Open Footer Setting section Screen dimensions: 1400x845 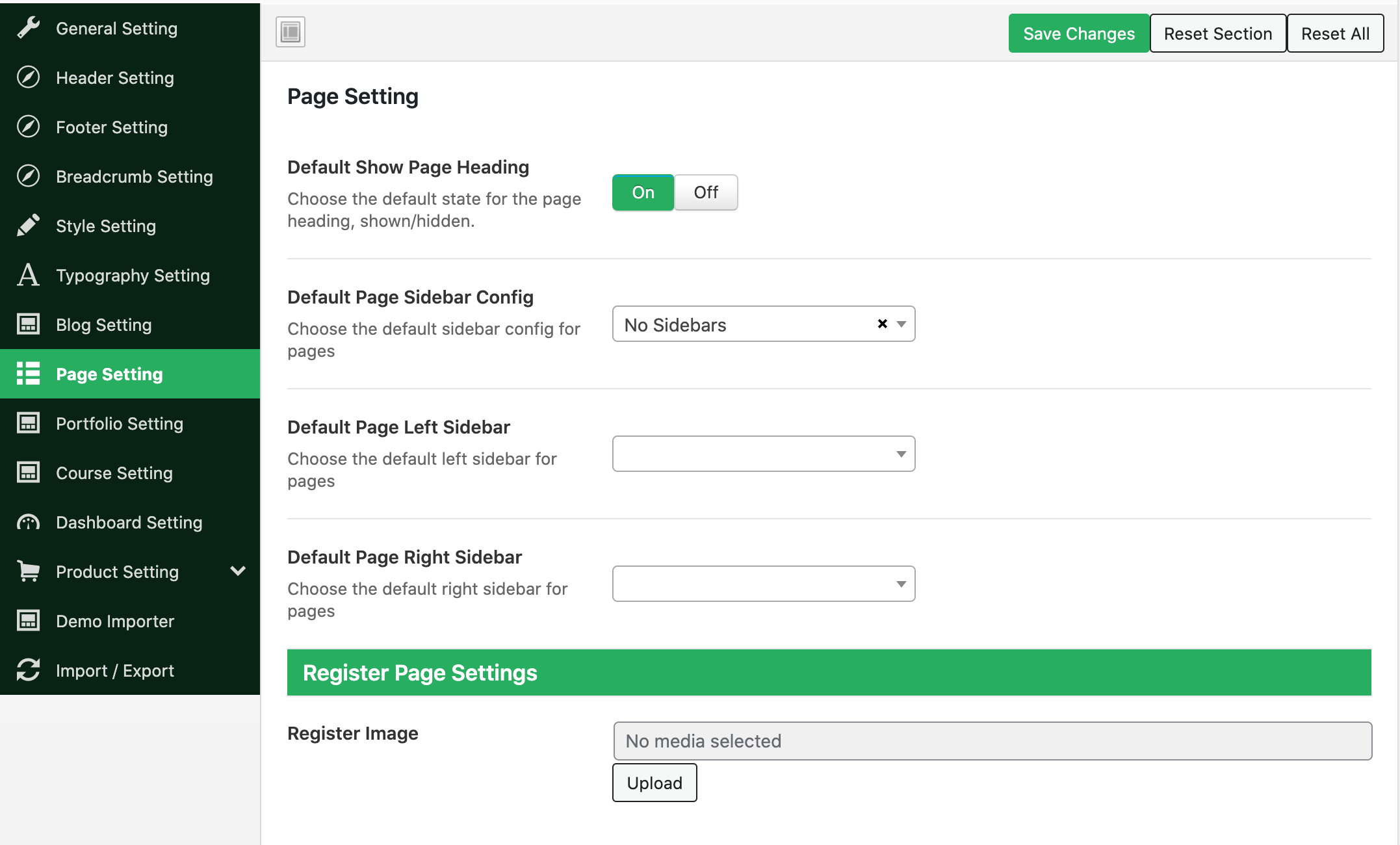[x=130, y=127]
